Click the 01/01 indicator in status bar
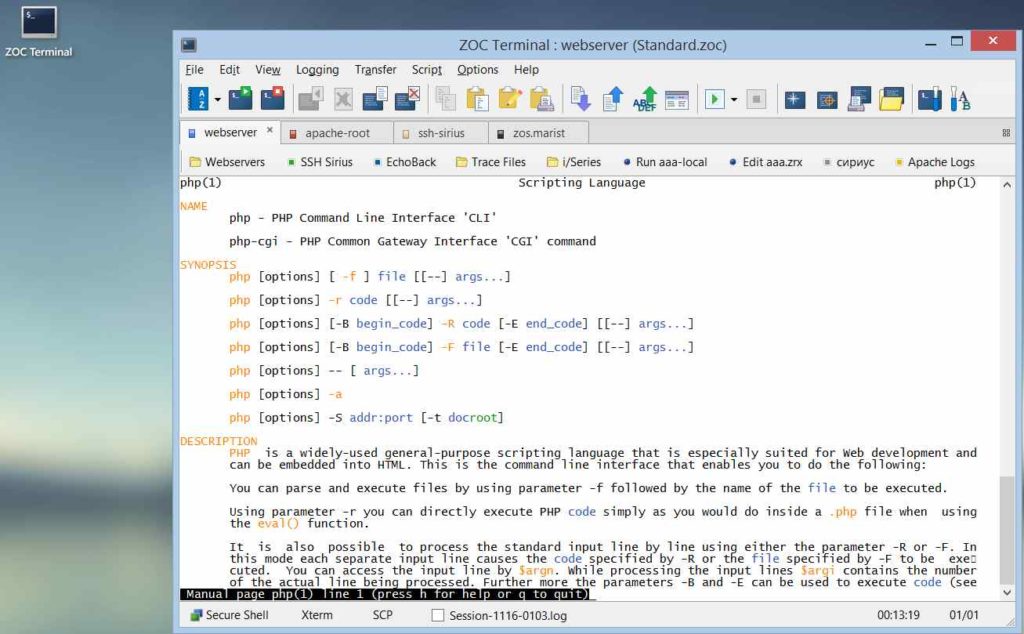Screen dimensions: 1024x634 964,615
